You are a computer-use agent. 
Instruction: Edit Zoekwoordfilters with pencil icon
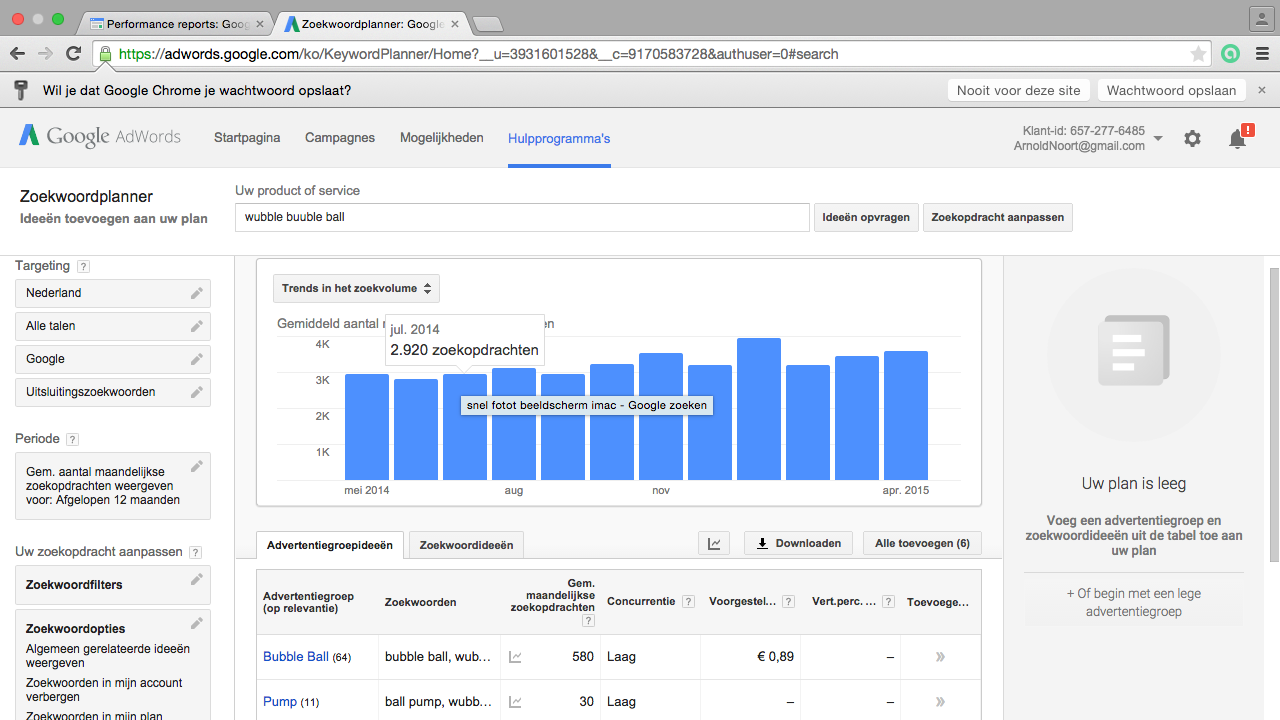coord(197,580)
